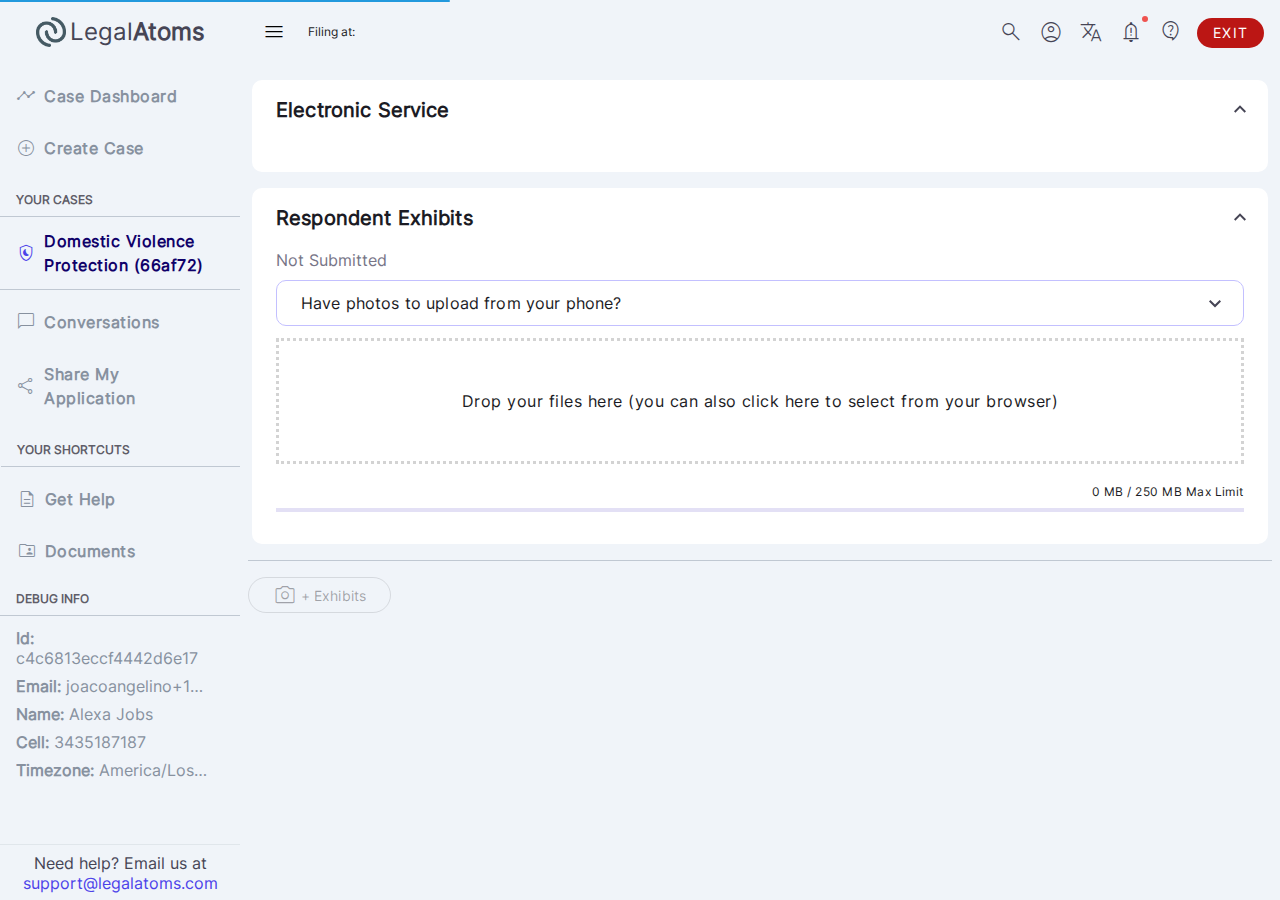
Task: Click the Timezone: America/Los... entry
Action: [112, 770]
